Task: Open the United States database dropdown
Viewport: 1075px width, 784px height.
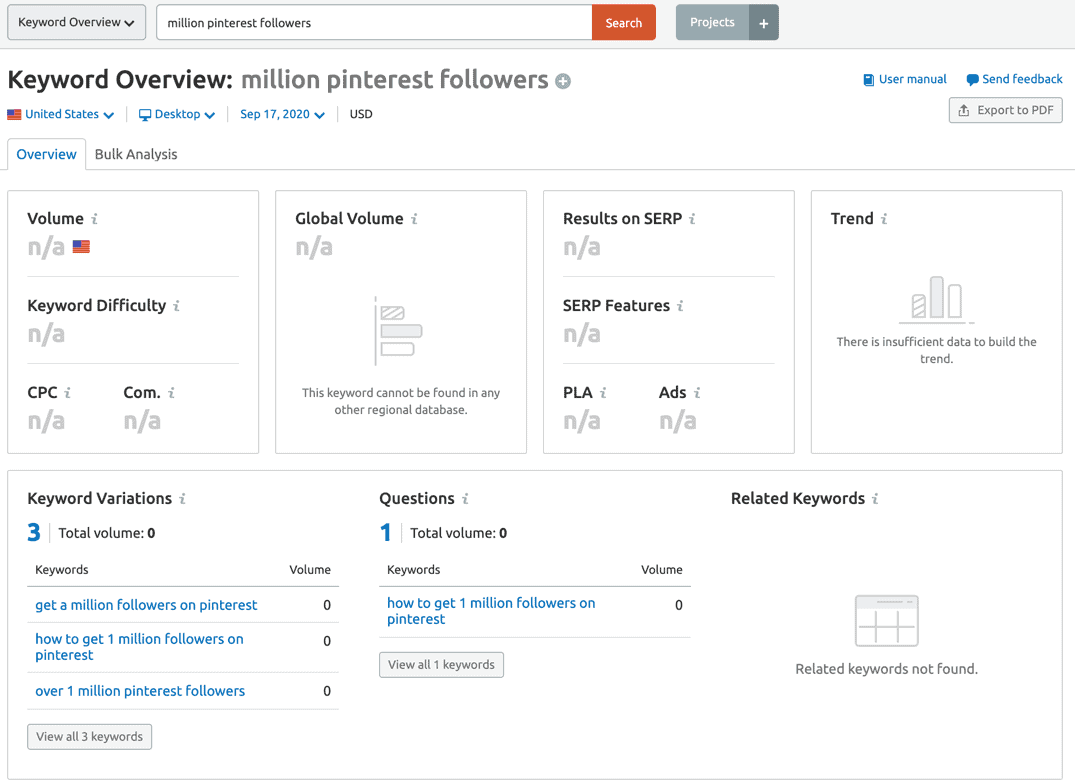Action: (x=61, y=114)
